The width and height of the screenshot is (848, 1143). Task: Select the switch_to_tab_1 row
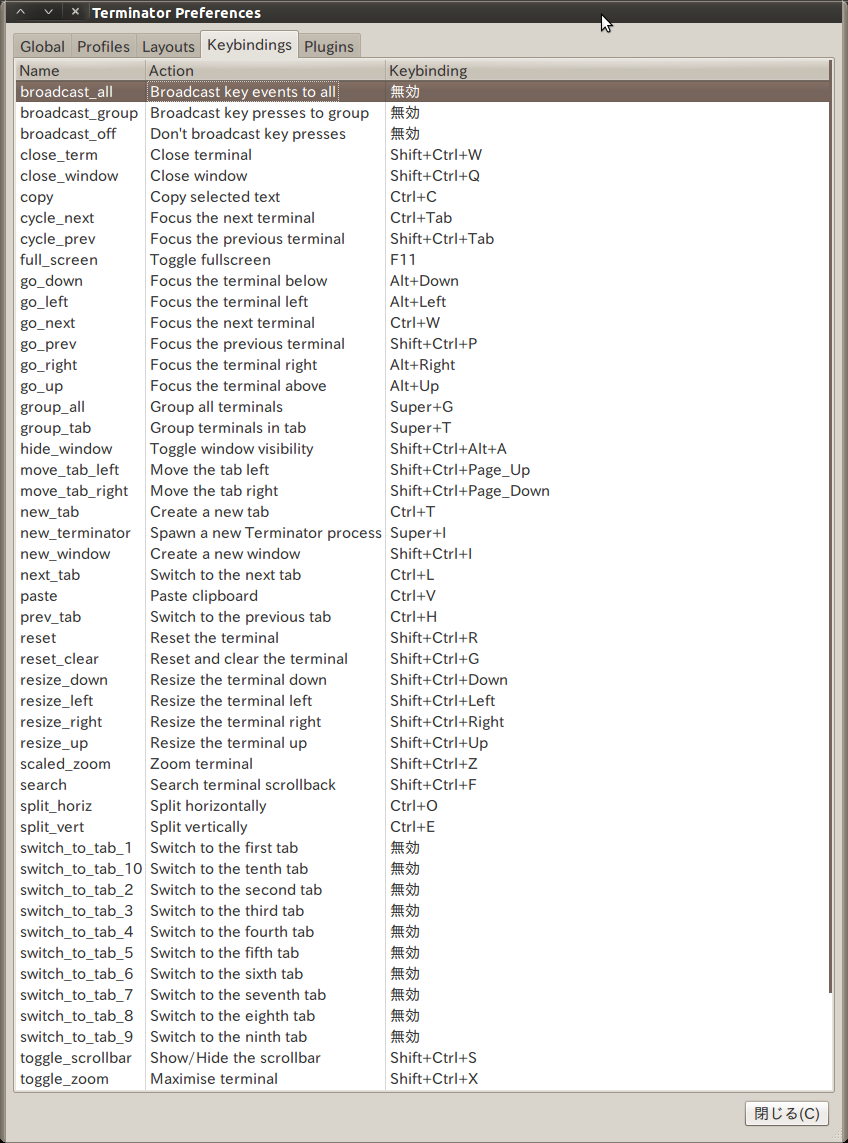pos(422,848)
